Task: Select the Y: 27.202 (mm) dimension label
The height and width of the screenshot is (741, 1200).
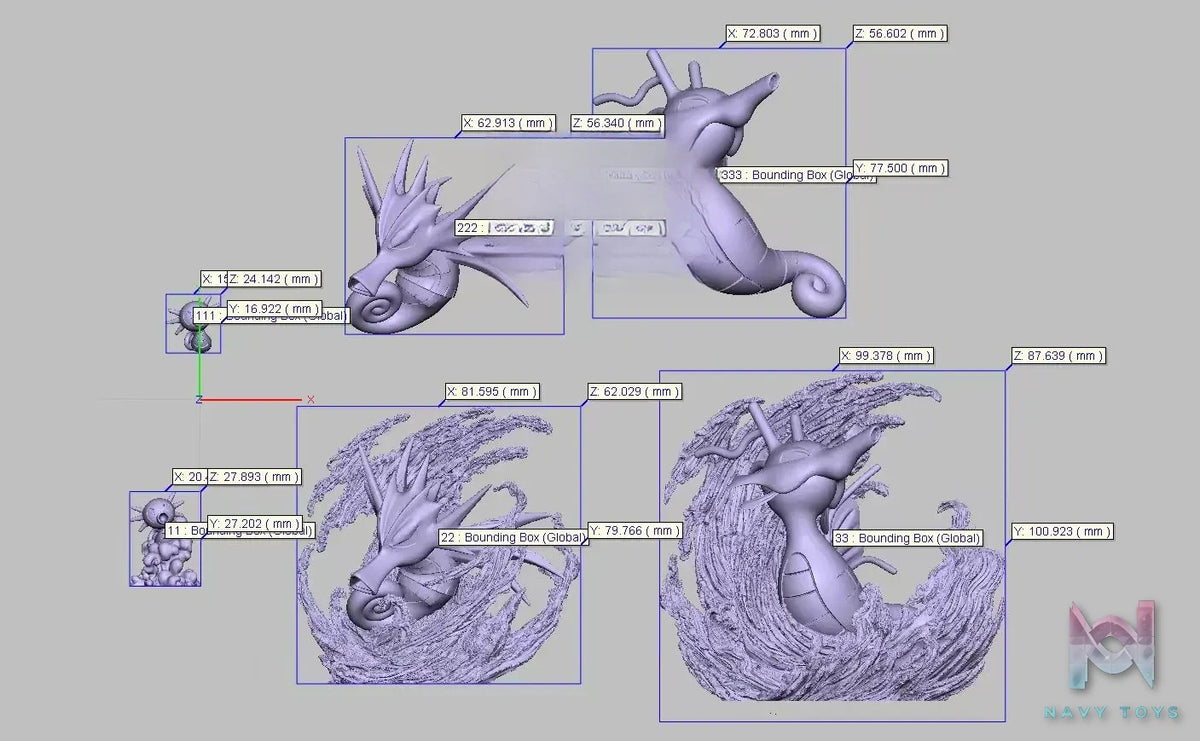Action: click(x=254, y=523)
